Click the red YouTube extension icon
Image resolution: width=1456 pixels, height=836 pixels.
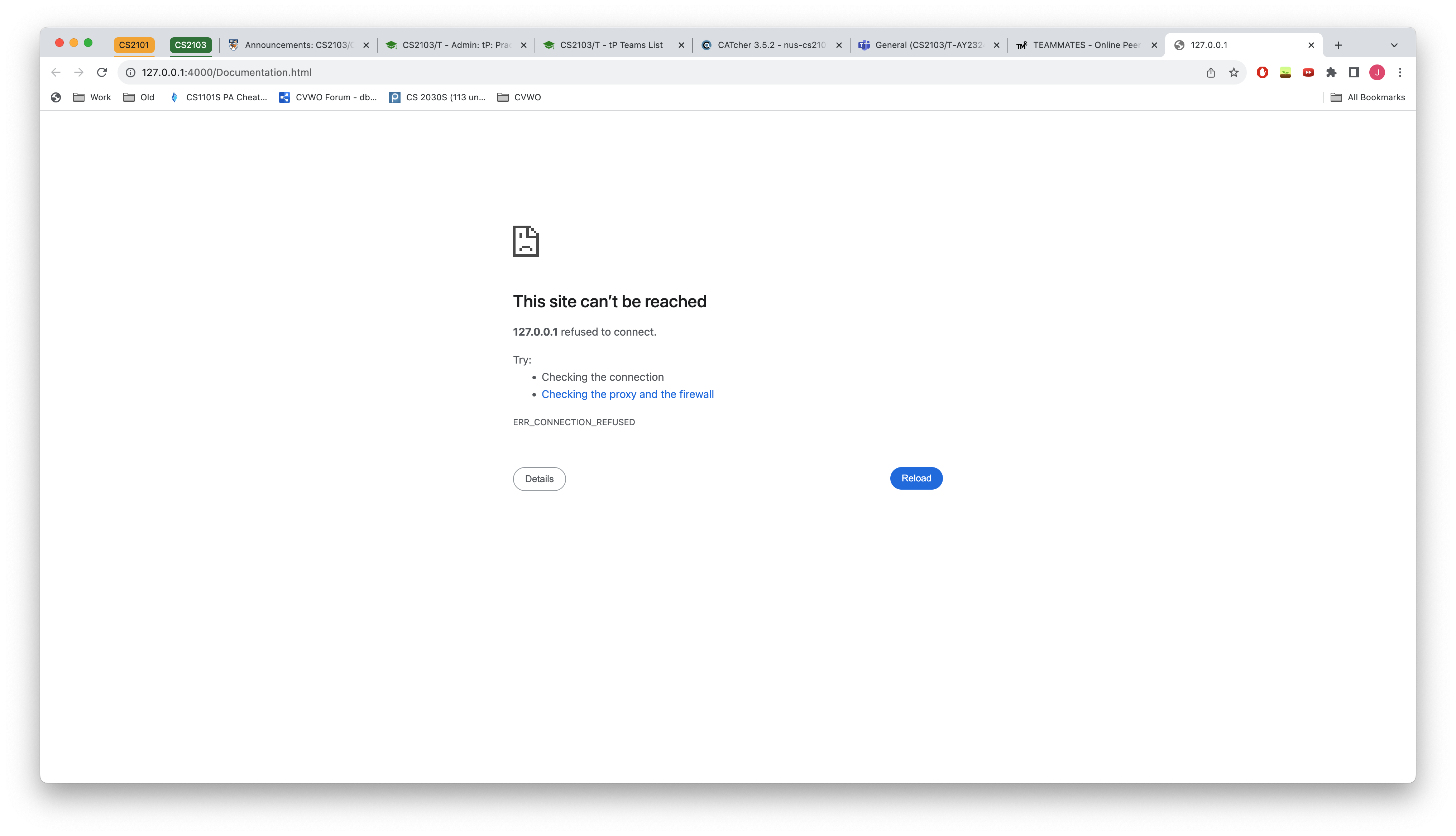(x=1308, y=72)
